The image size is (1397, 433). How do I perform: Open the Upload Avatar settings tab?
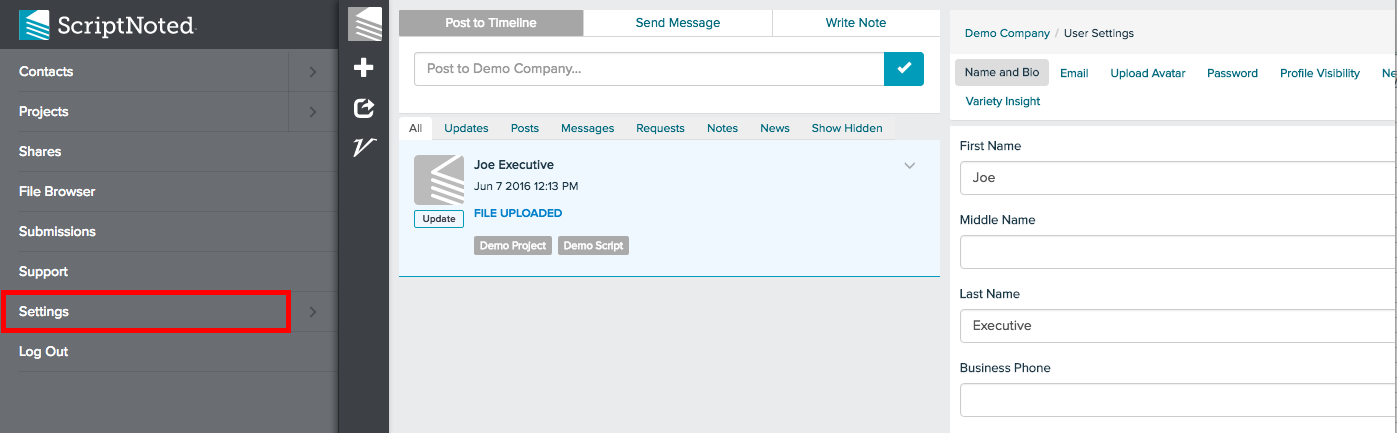(1148, 73)
